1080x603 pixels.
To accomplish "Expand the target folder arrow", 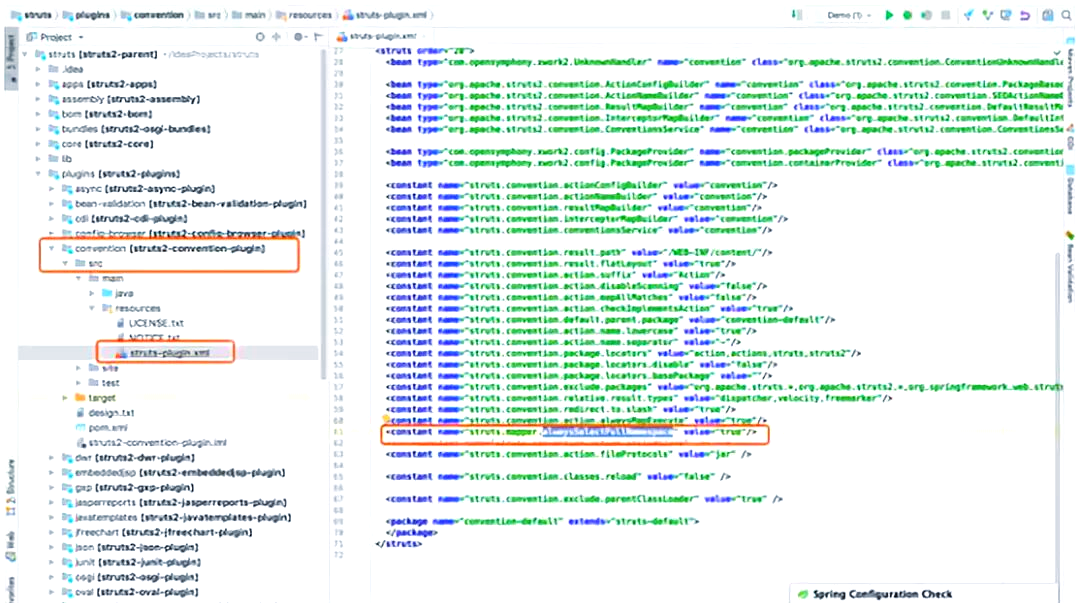I will [x=65, y=398].
